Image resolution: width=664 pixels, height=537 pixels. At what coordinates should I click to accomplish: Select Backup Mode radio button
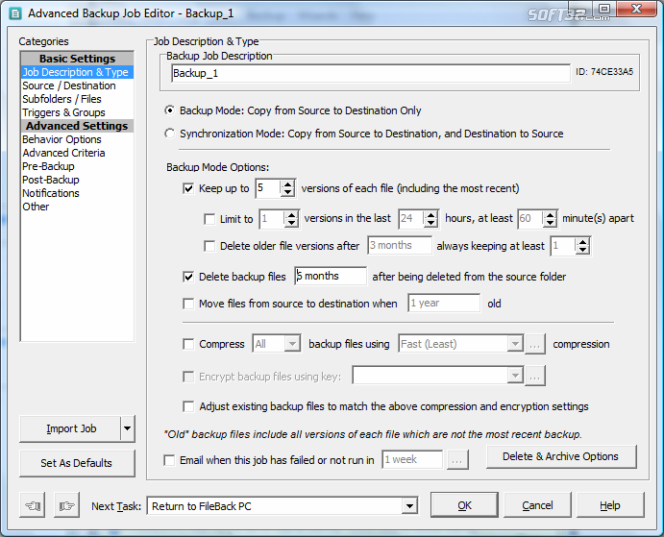170,111
